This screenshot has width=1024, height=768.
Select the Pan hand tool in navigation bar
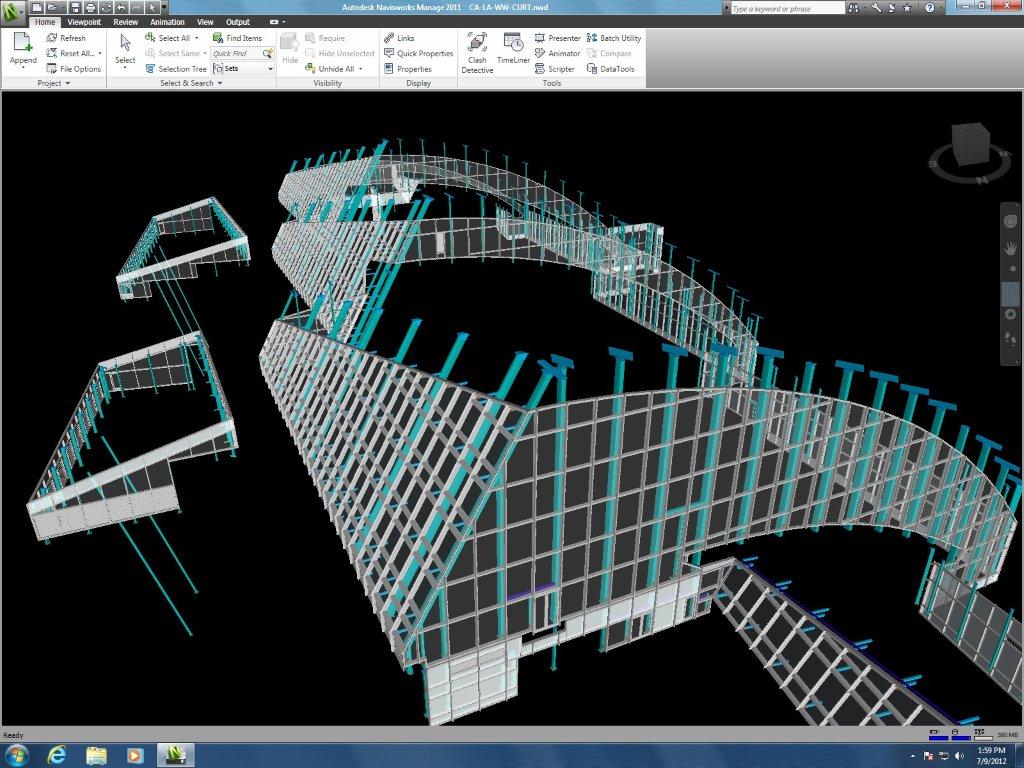point(1010,247)
